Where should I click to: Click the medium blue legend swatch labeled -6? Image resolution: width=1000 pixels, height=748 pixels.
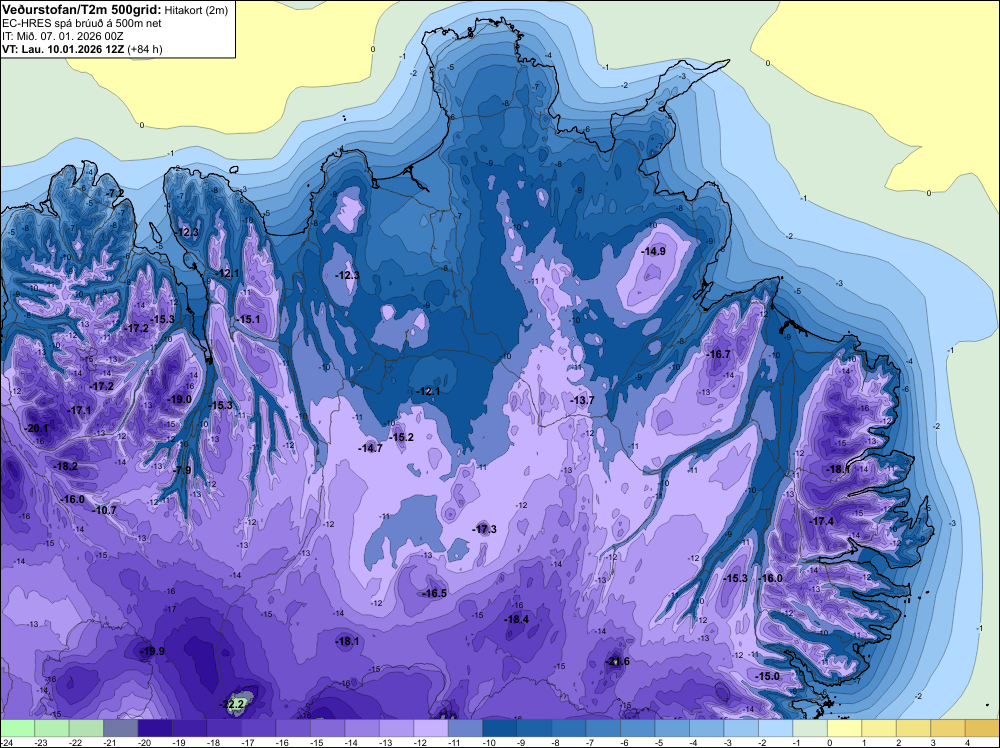pos(637,728)
